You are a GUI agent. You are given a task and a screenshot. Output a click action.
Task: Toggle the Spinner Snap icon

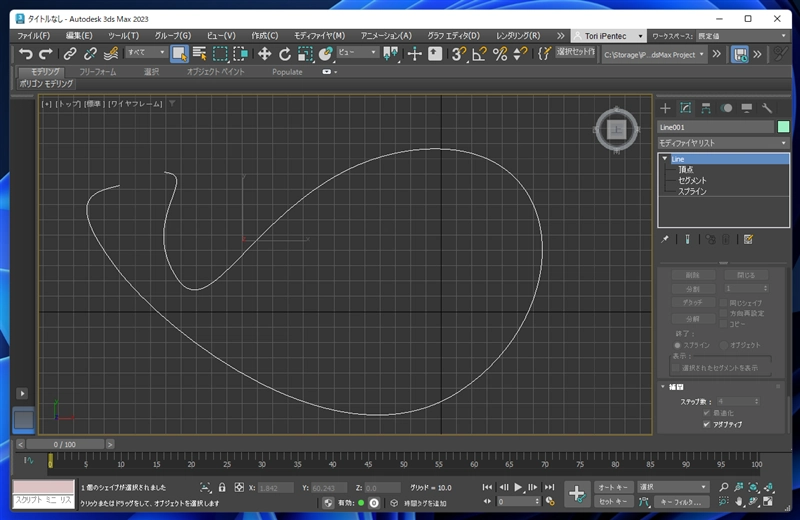click(x=520, y=54)
